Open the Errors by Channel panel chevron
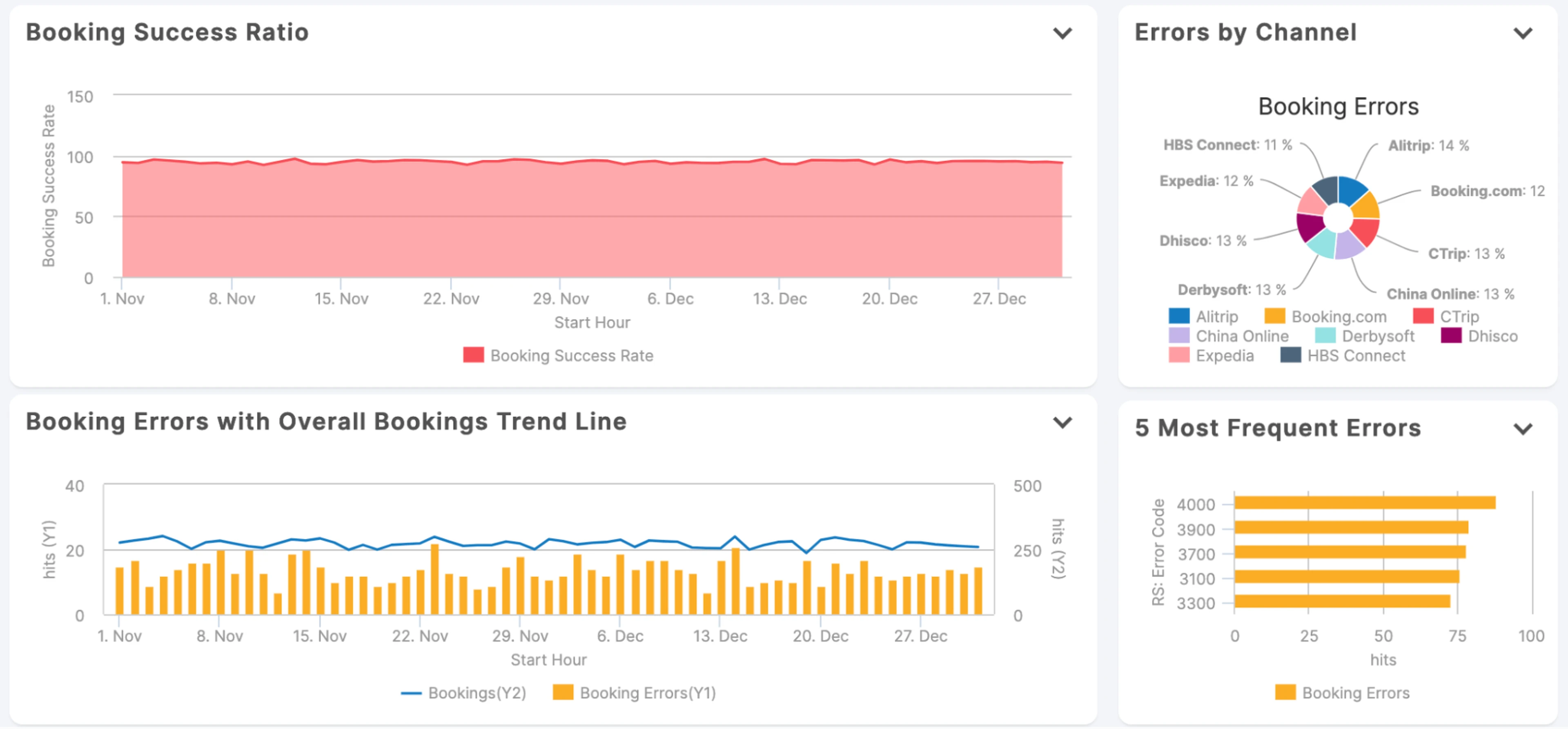Viewport: 1568px width, 729px height. coord(1522,33)
